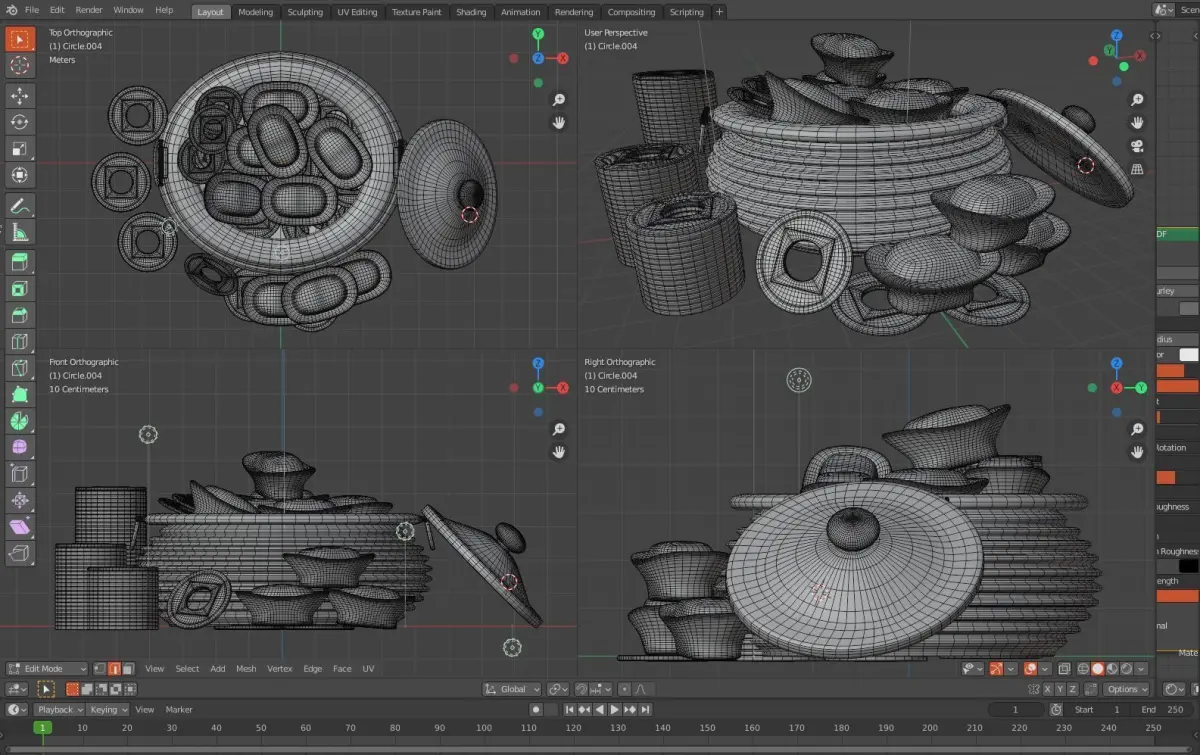Screen dimensions: 1200x755
Task: Enable rendered viewport shading
Action: 1127,668
